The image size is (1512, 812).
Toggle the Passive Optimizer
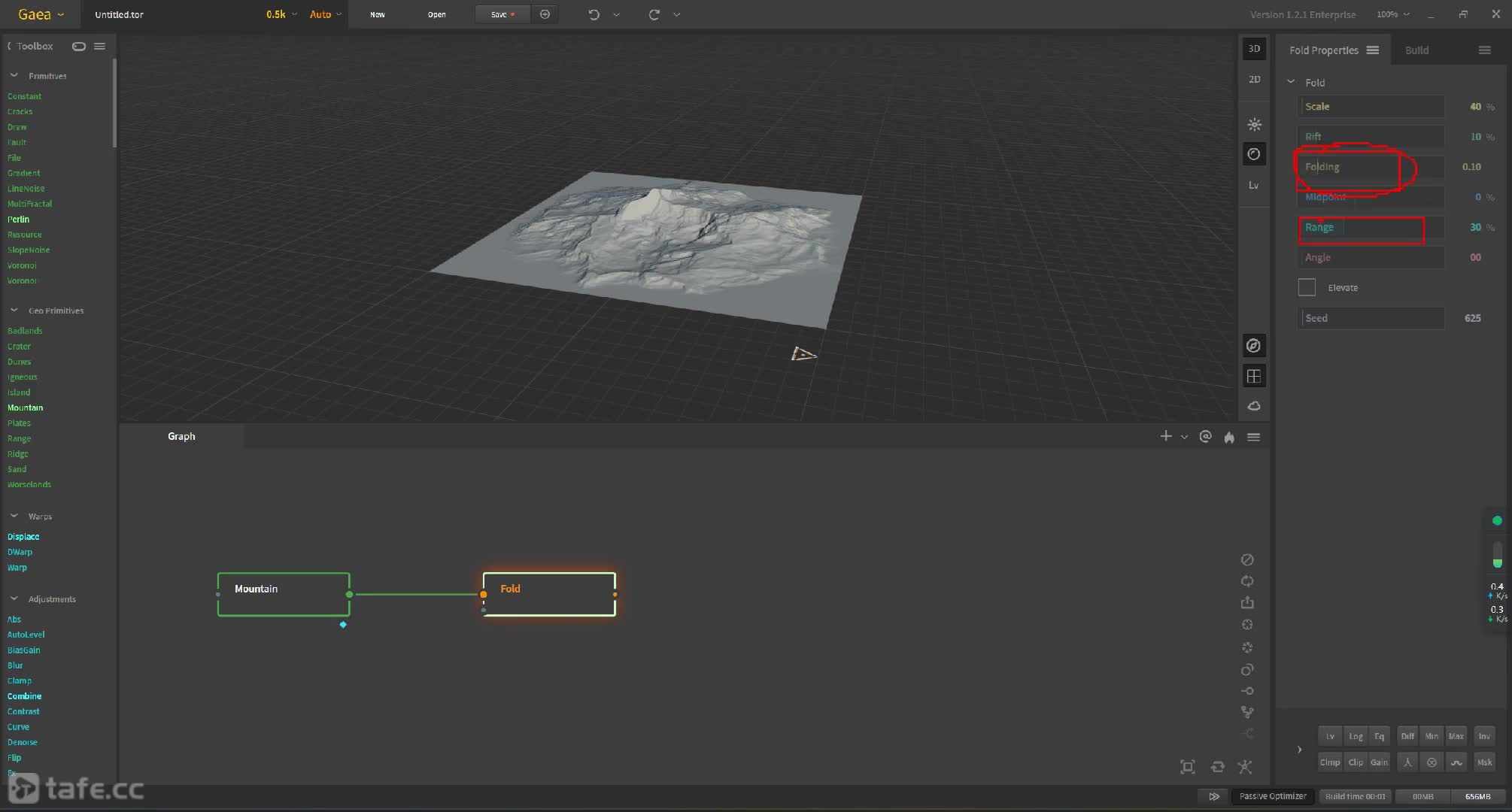(x=1273, y=796)
